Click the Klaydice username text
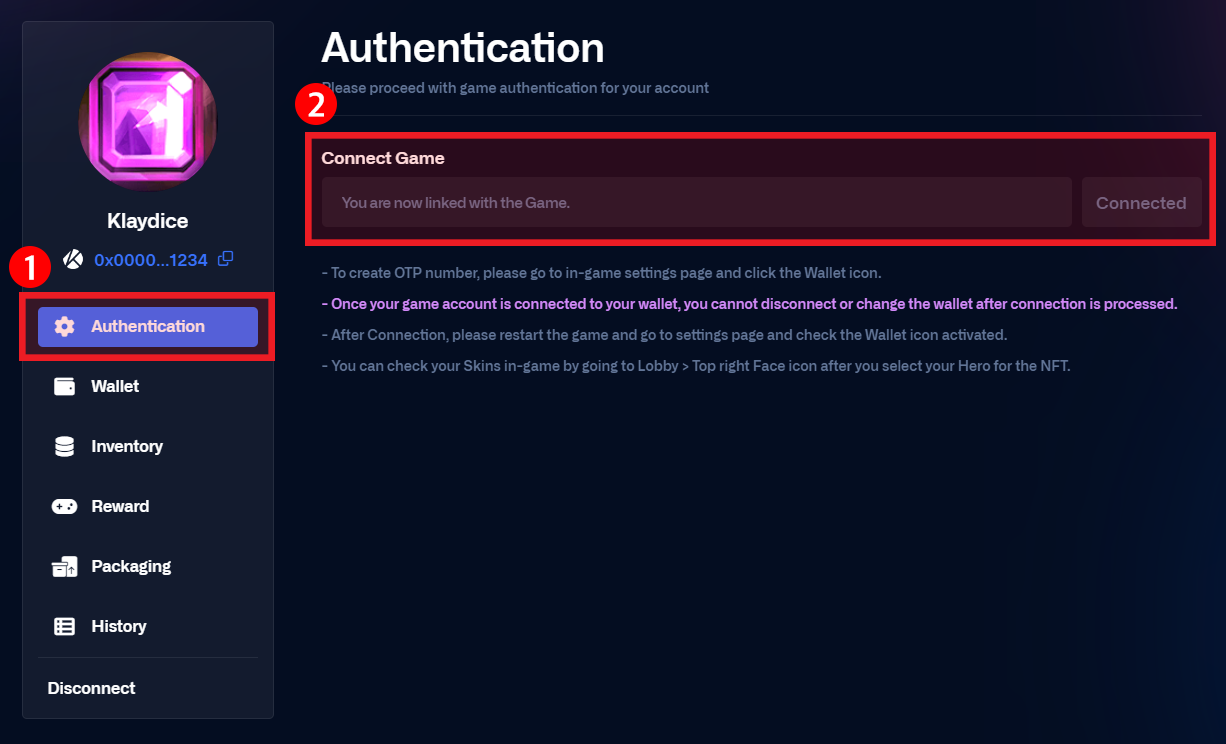 tap(148, 221)
